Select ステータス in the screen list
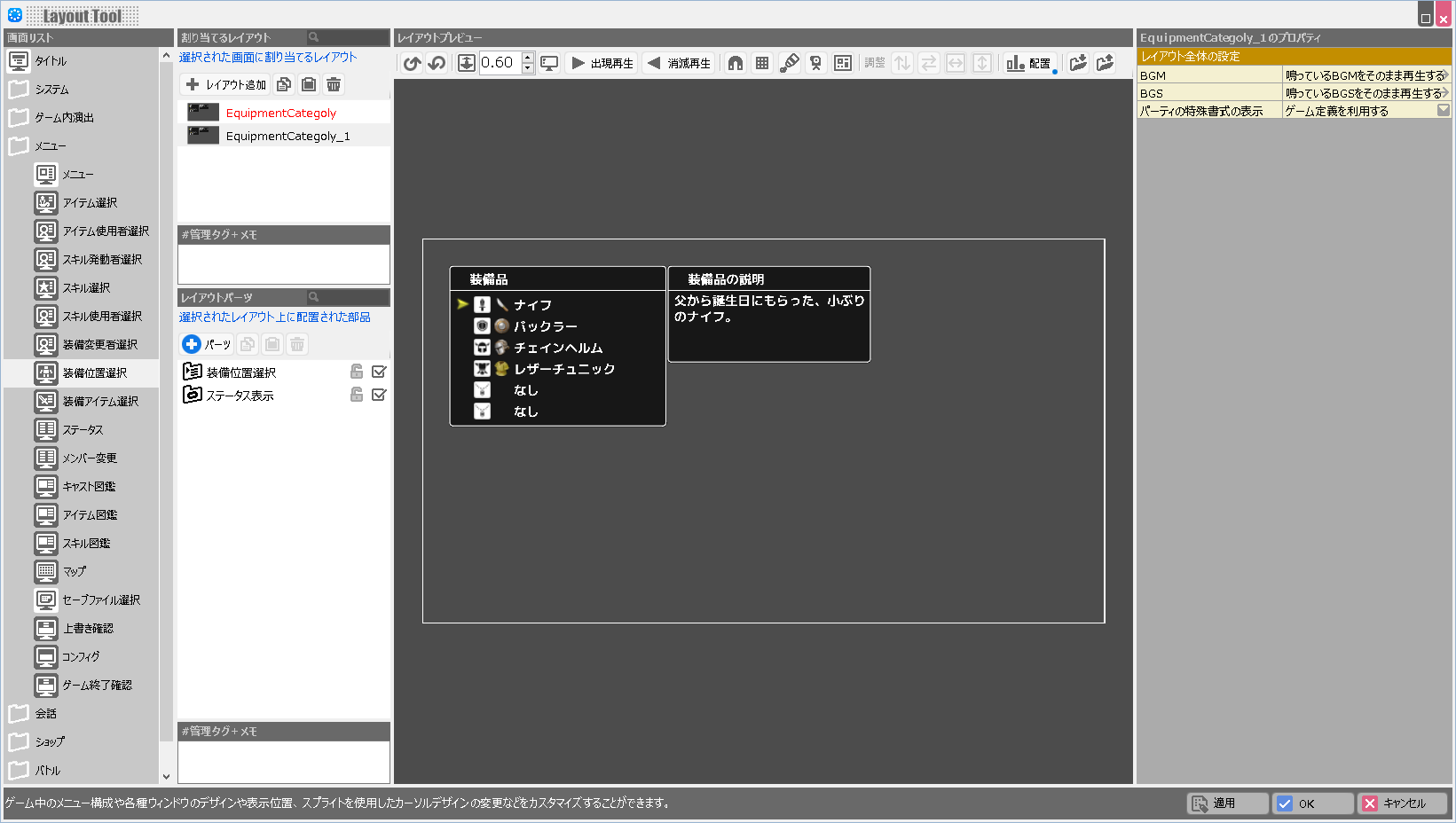 tap(83, 429)
